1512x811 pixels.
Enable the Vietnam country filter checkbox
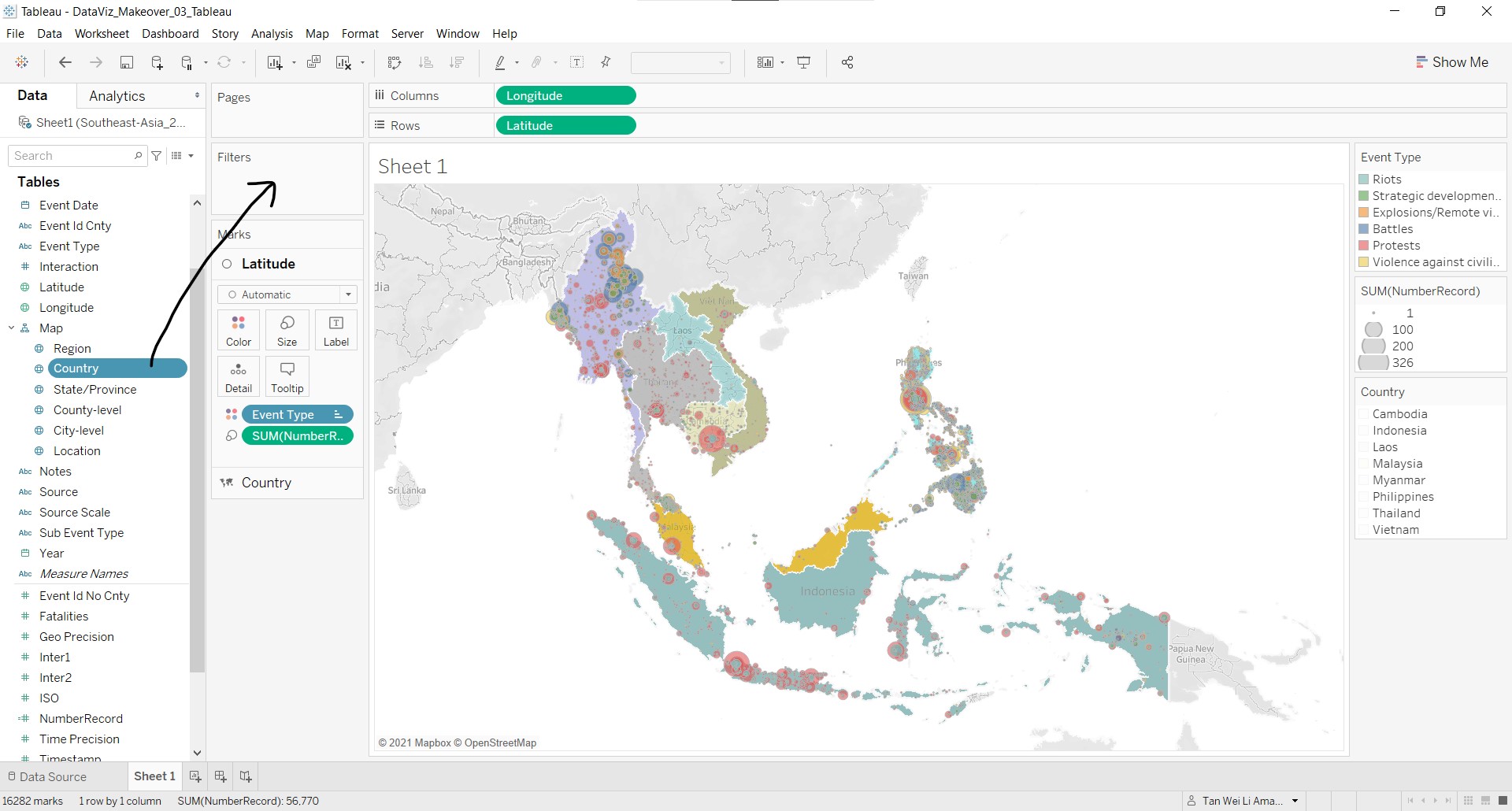[1365, 530]
